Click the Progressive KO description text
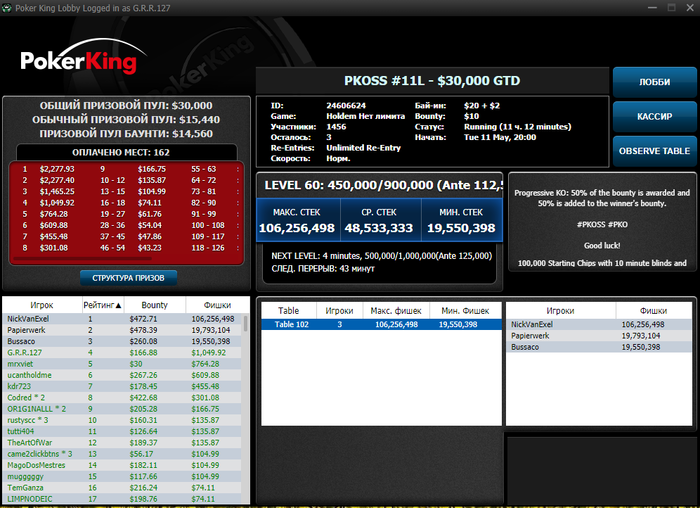Screen dimensions: 700x508 pyautogui.click(x=602, y=198)
